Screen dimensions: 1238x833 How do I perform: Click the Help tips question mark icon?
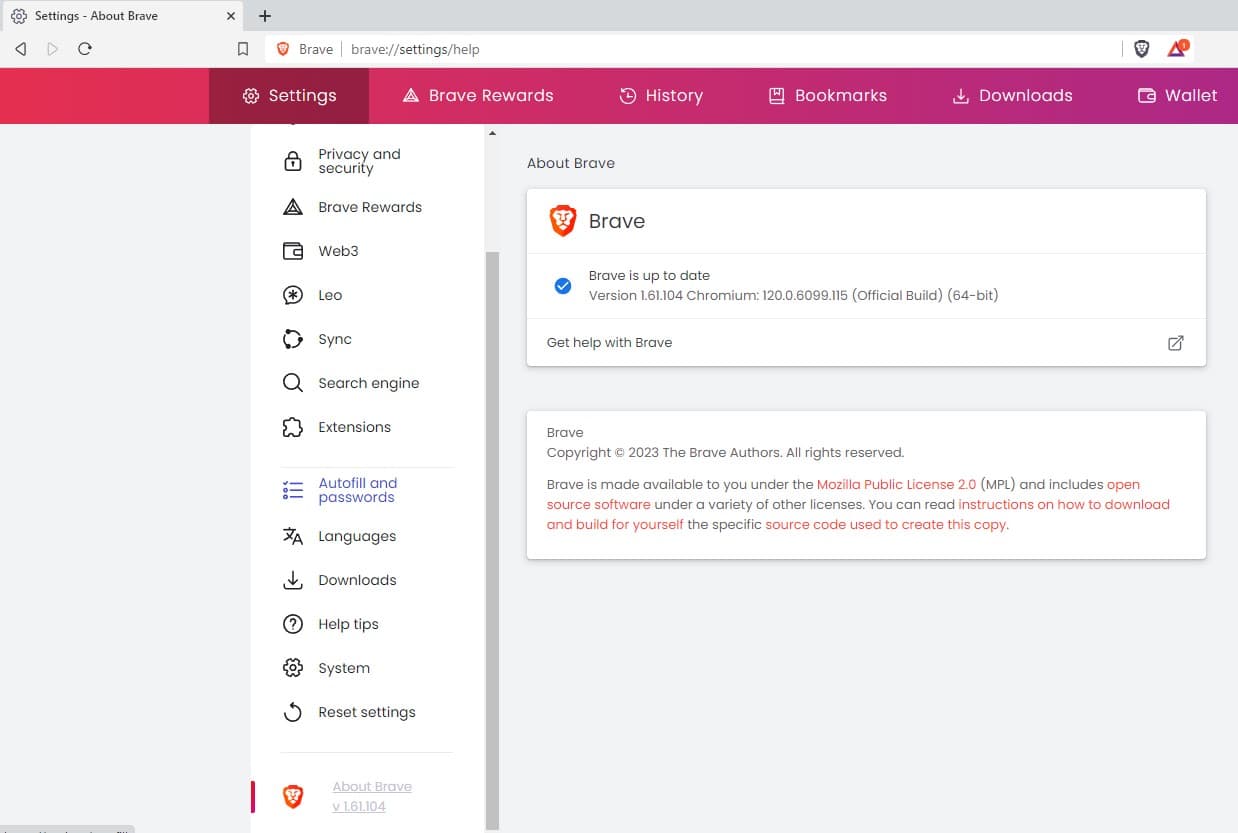293,624
